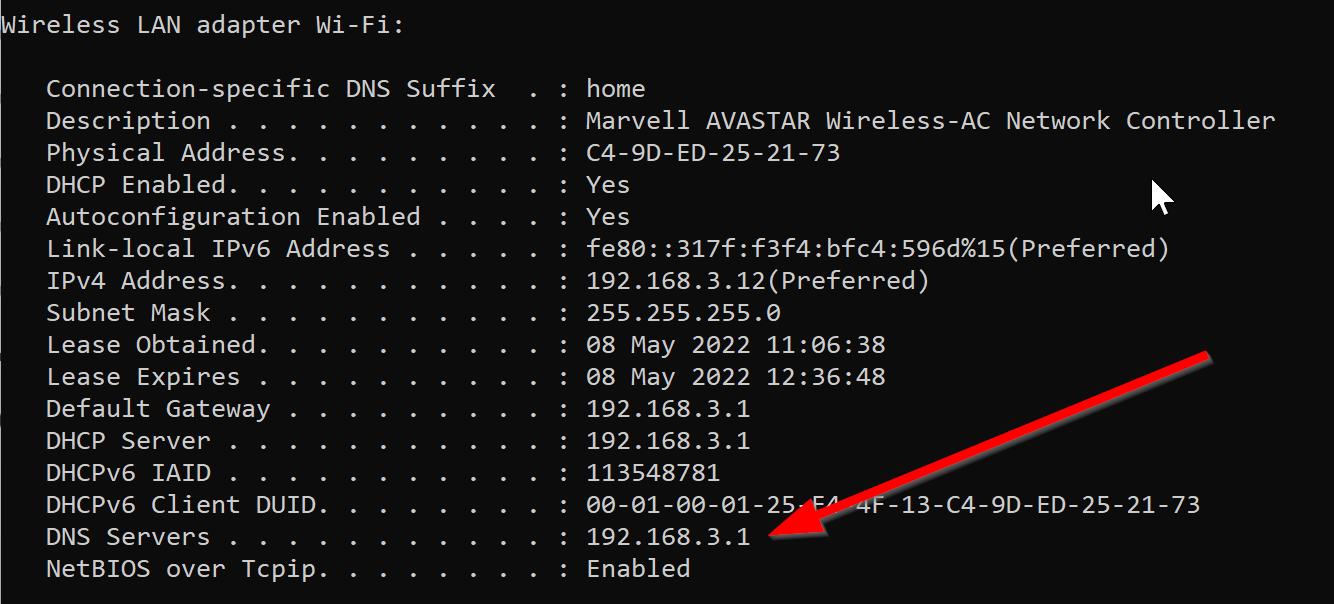Viewport: 1334px width, 604px height.
Task: Click the link-local IPv6 address value
Action: (x=877, y=249)
